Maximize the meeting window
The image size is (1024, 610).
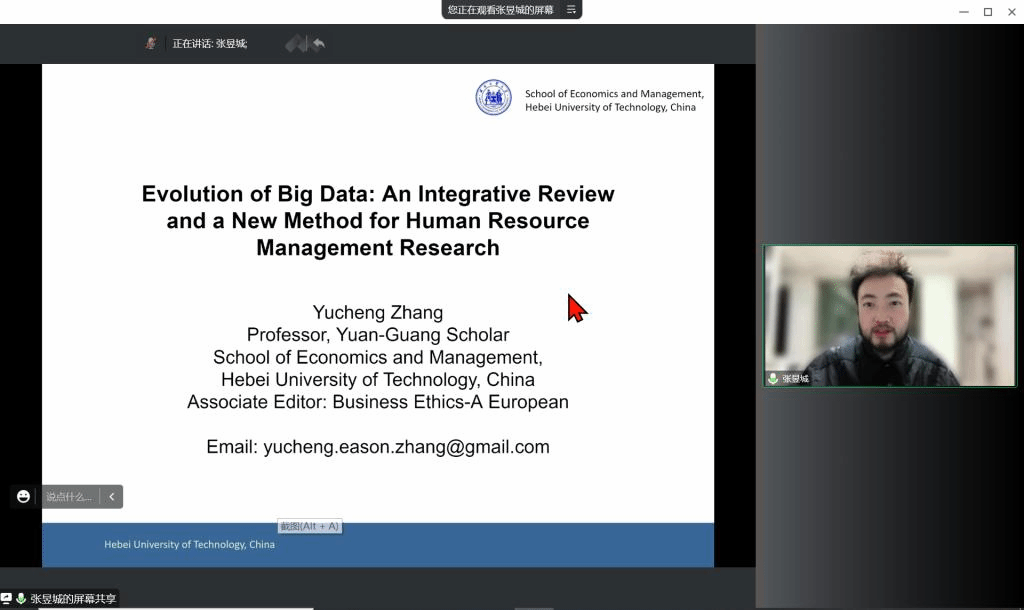tap(987, 11)
